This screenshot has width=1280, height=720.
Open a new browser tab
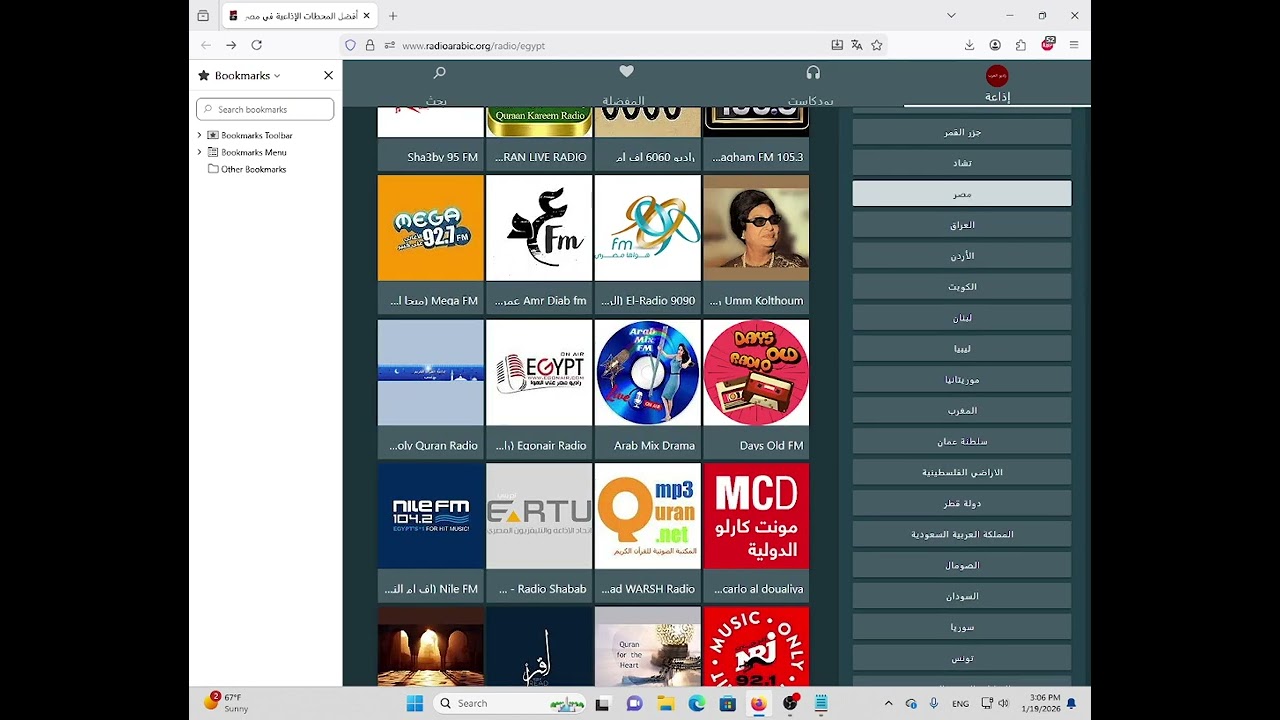click(x=393, y=15)
